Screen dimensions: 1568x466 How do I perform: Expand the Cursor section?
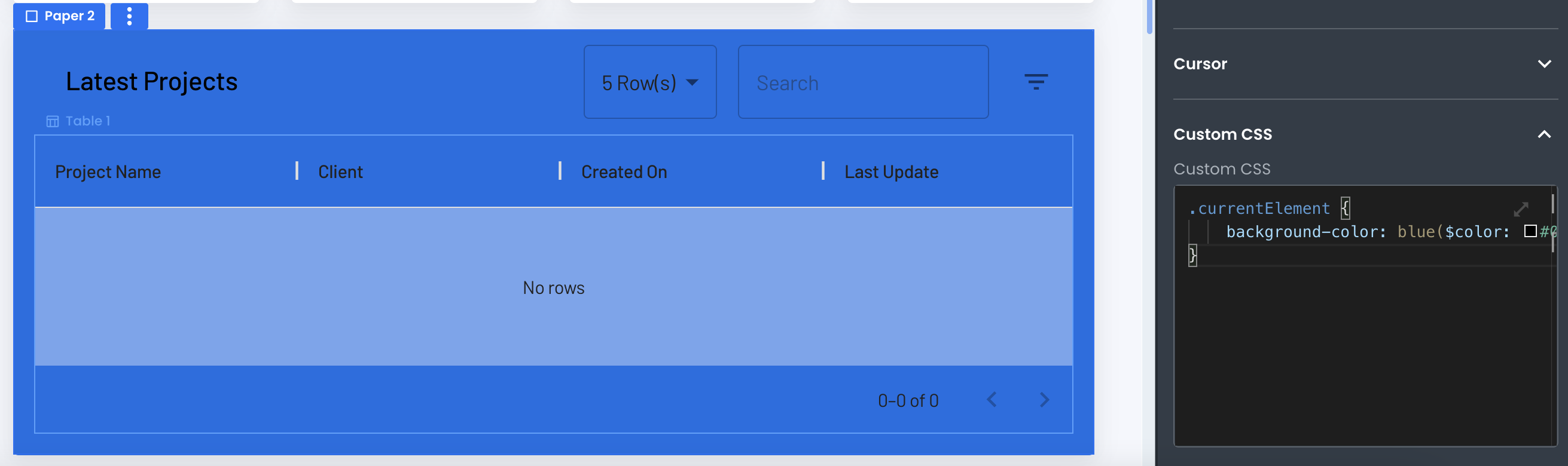pyautogui.click(x=1543, y=64)
